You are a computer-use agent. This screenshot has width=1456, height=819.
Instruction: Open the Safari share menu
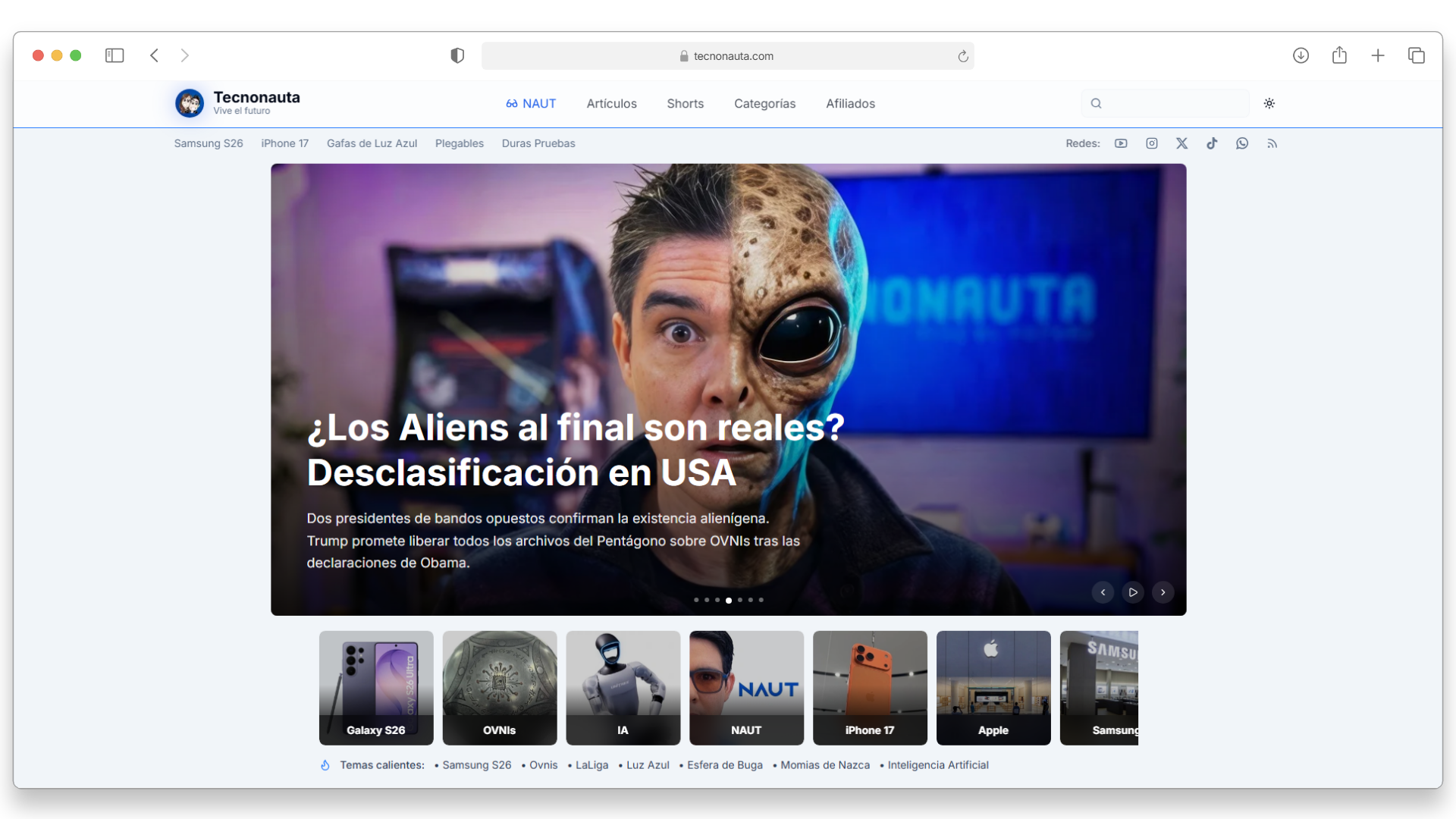coord(1339,55)
